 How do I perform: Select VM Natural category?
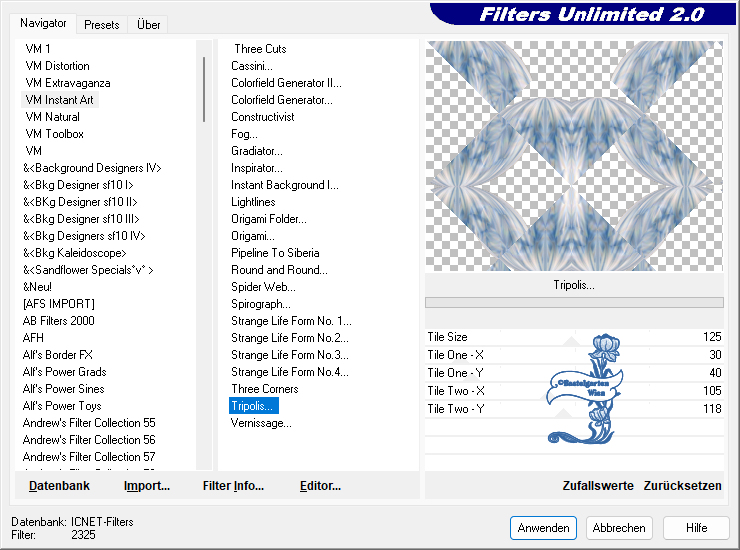(x=52, y=117)
